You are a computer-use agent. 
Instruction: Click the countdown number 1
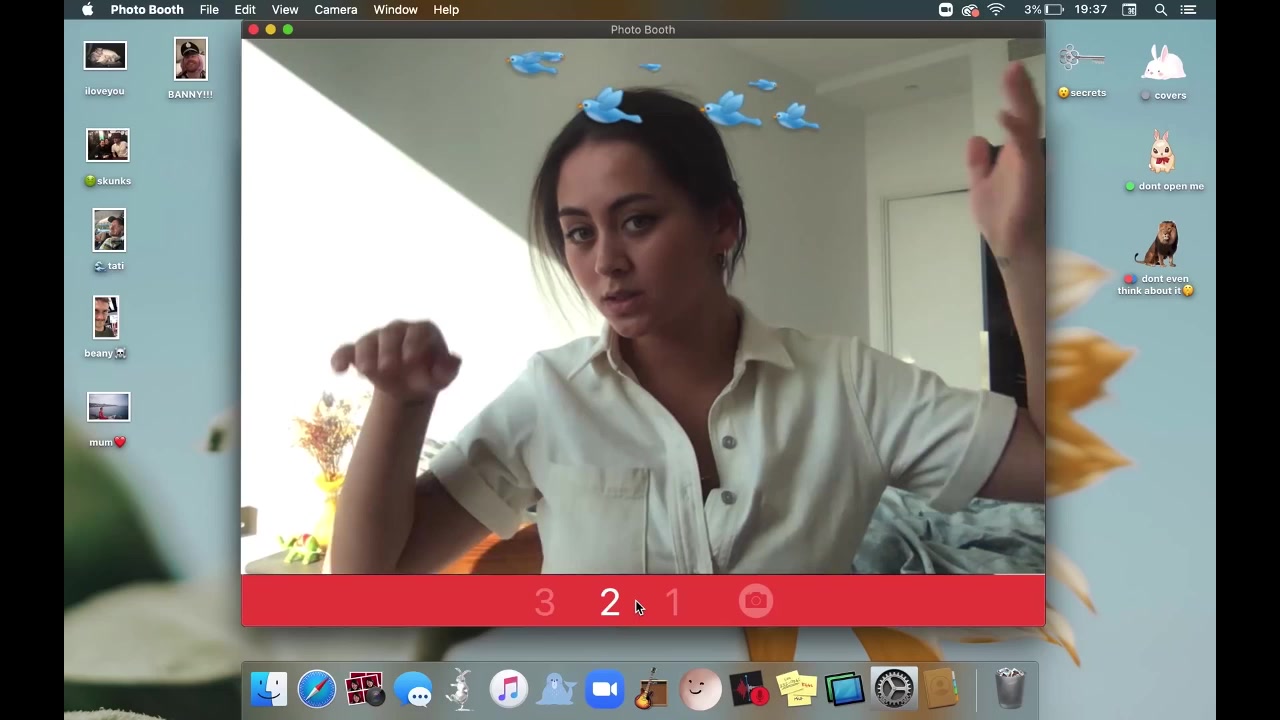672,602
